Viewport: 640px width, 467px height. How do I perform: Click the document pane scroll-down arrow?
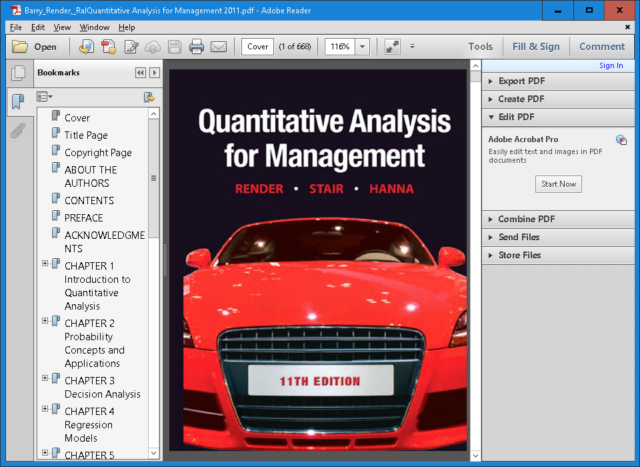476,456
